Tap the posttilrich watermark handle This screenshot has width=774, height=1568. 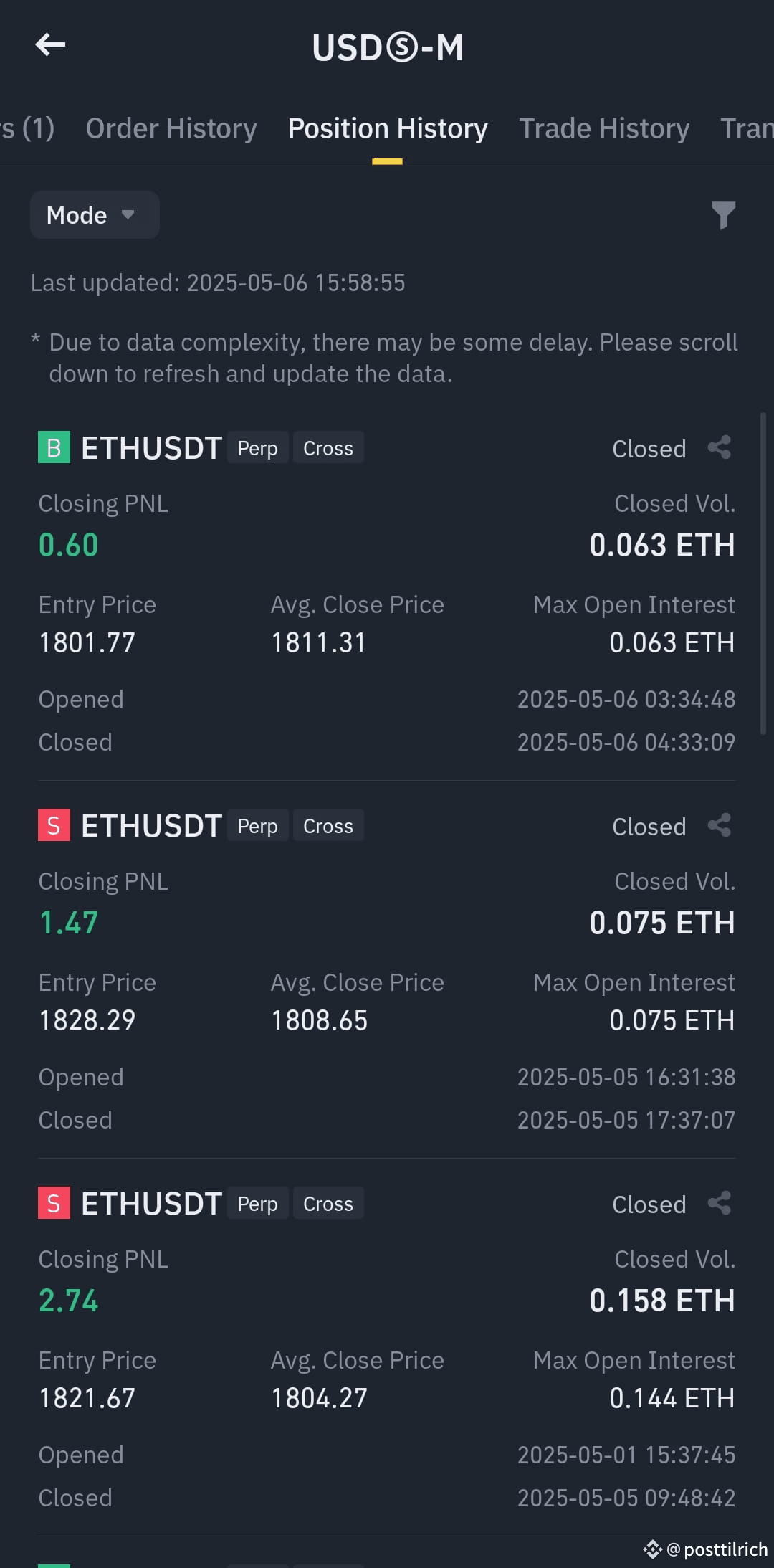pyautogui.click(x=717, y=1549)
